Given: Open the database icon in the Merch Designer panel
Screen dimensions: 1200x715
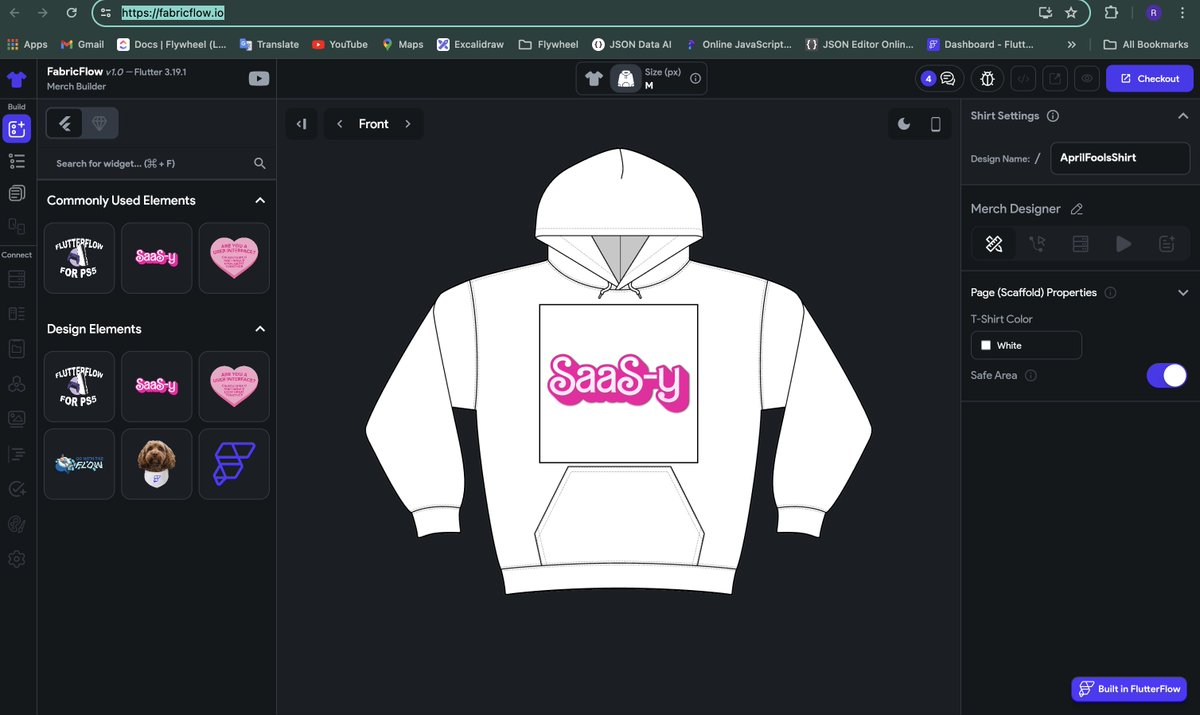Looking at the screenshot, I should pos(1081,242).
